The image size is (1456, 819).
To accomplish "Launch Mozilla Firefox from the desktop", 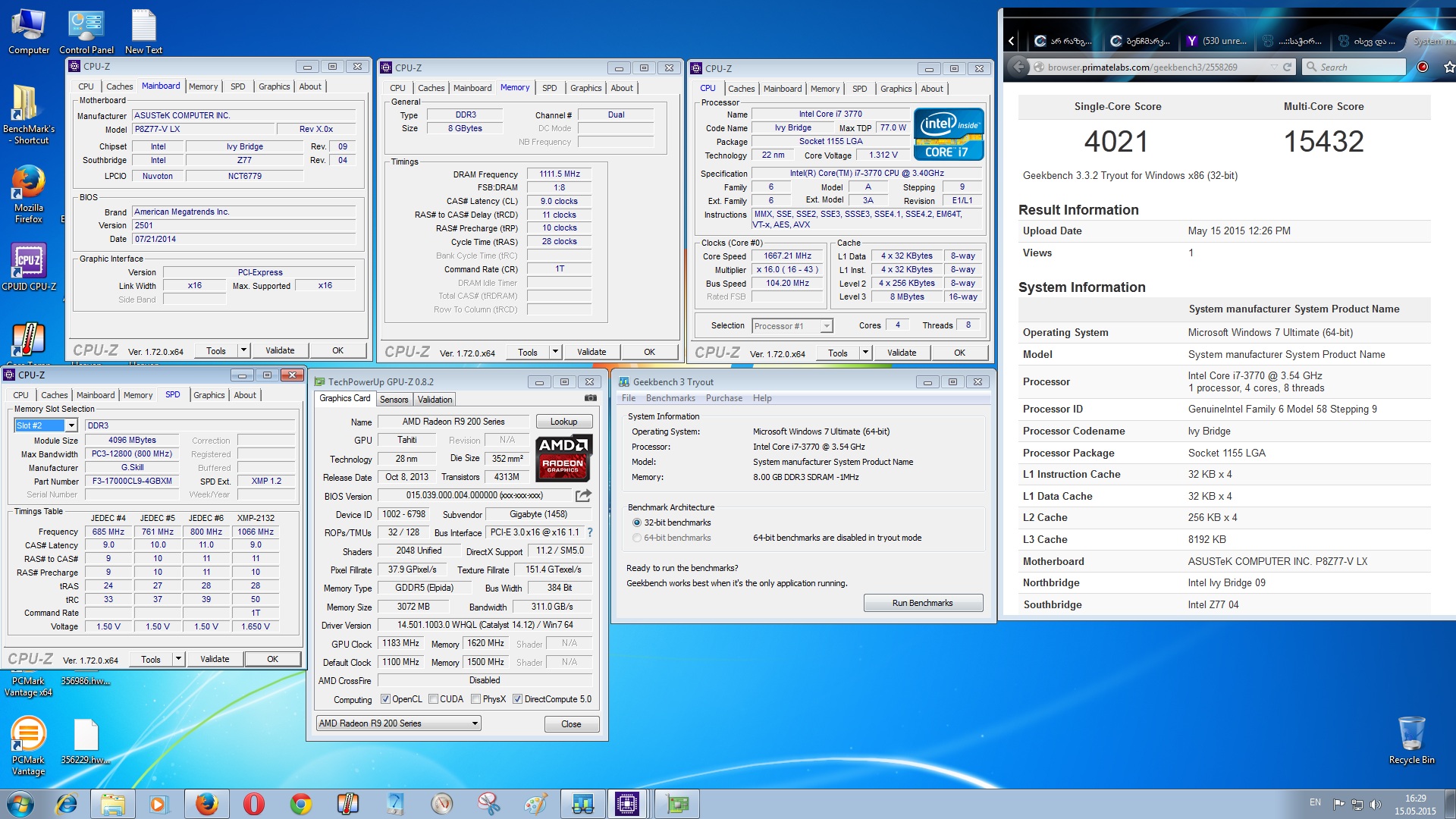I will [x=29, y=194].
